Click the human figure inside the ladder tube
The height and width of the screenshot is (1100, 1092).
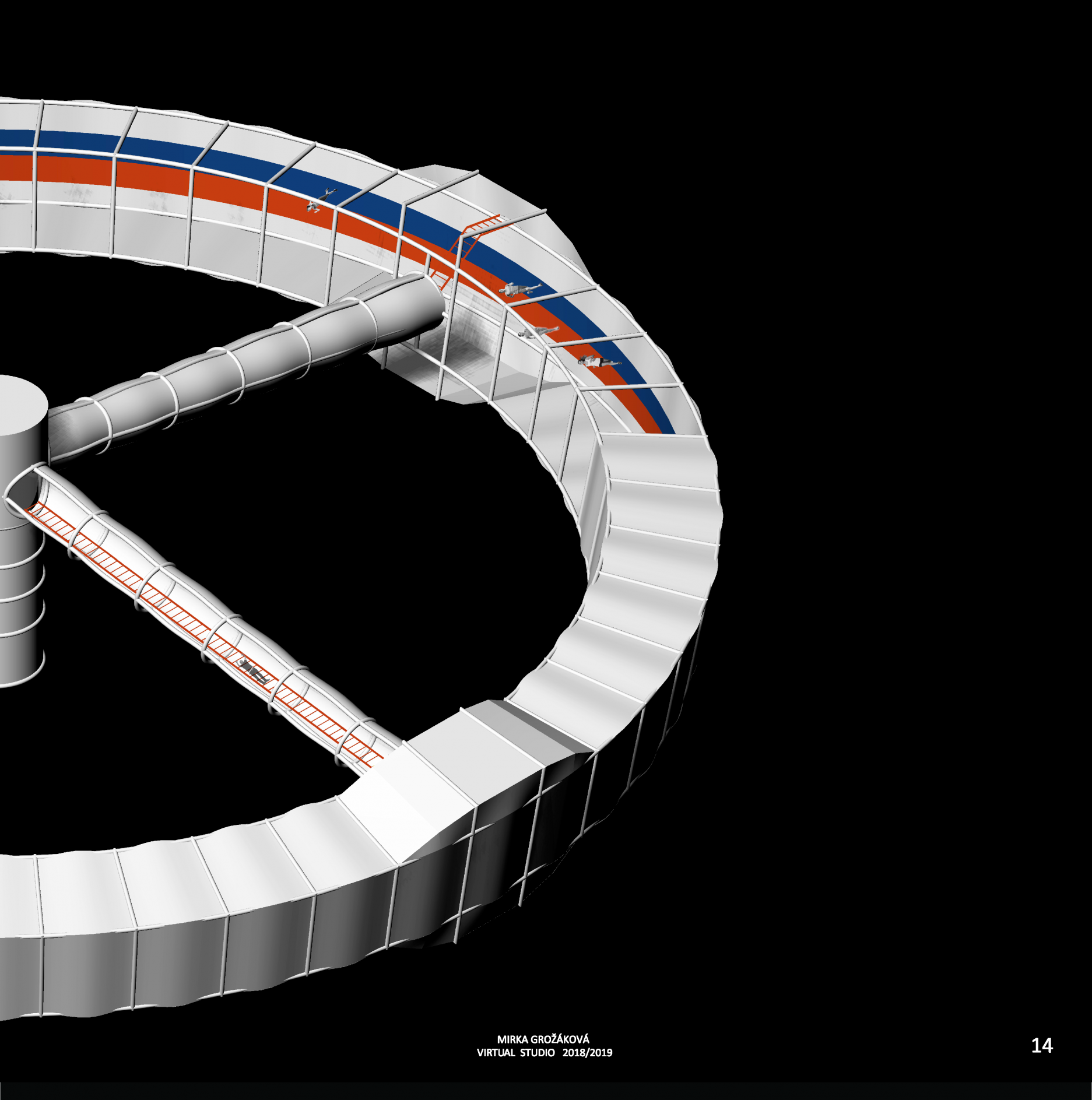pyautogui.click(x=254, y=670)
